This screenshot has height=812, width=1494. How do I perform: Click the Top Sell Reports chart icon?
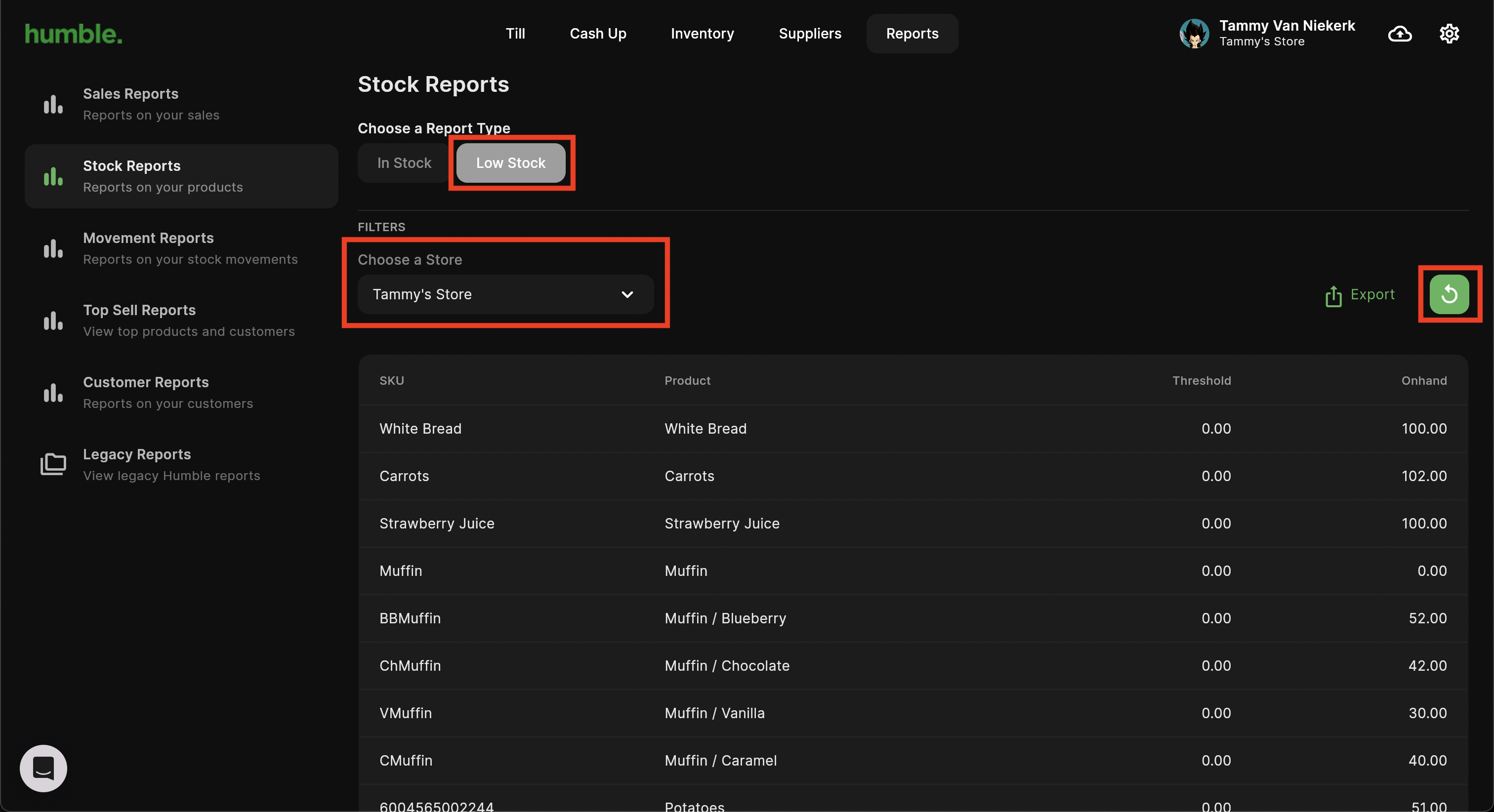click(53, 320)
